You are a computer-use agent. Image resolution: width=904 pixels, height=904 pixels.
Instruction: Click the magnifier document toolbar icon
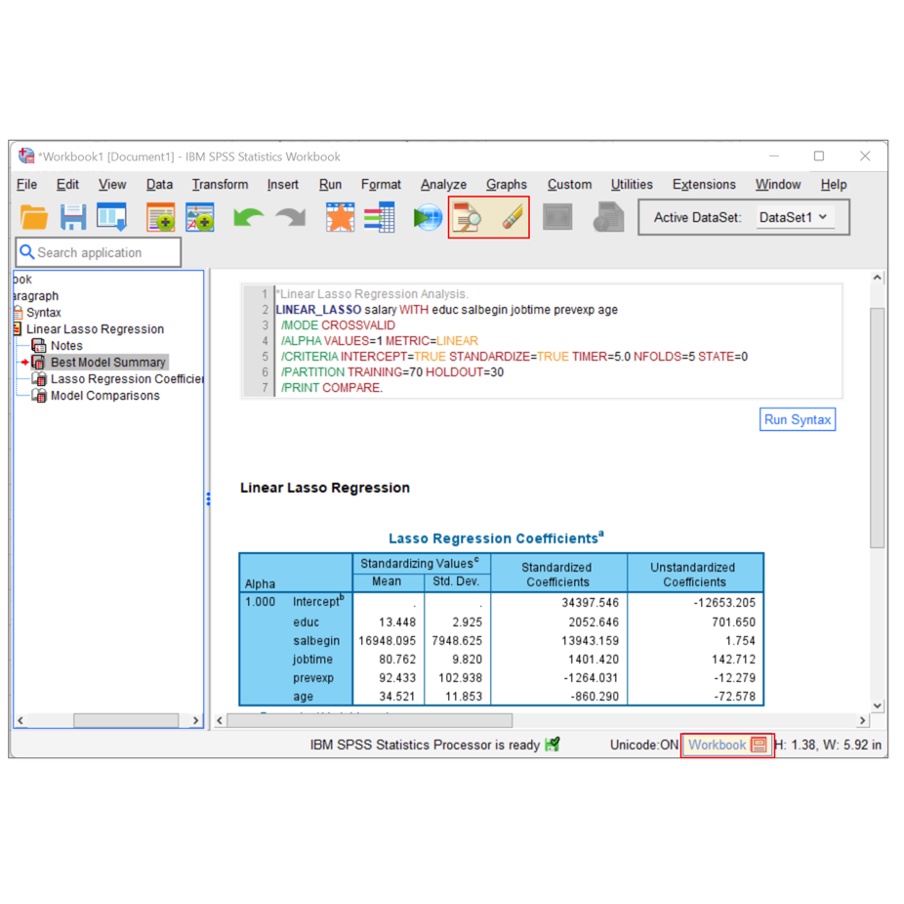[x=467, y=217]
